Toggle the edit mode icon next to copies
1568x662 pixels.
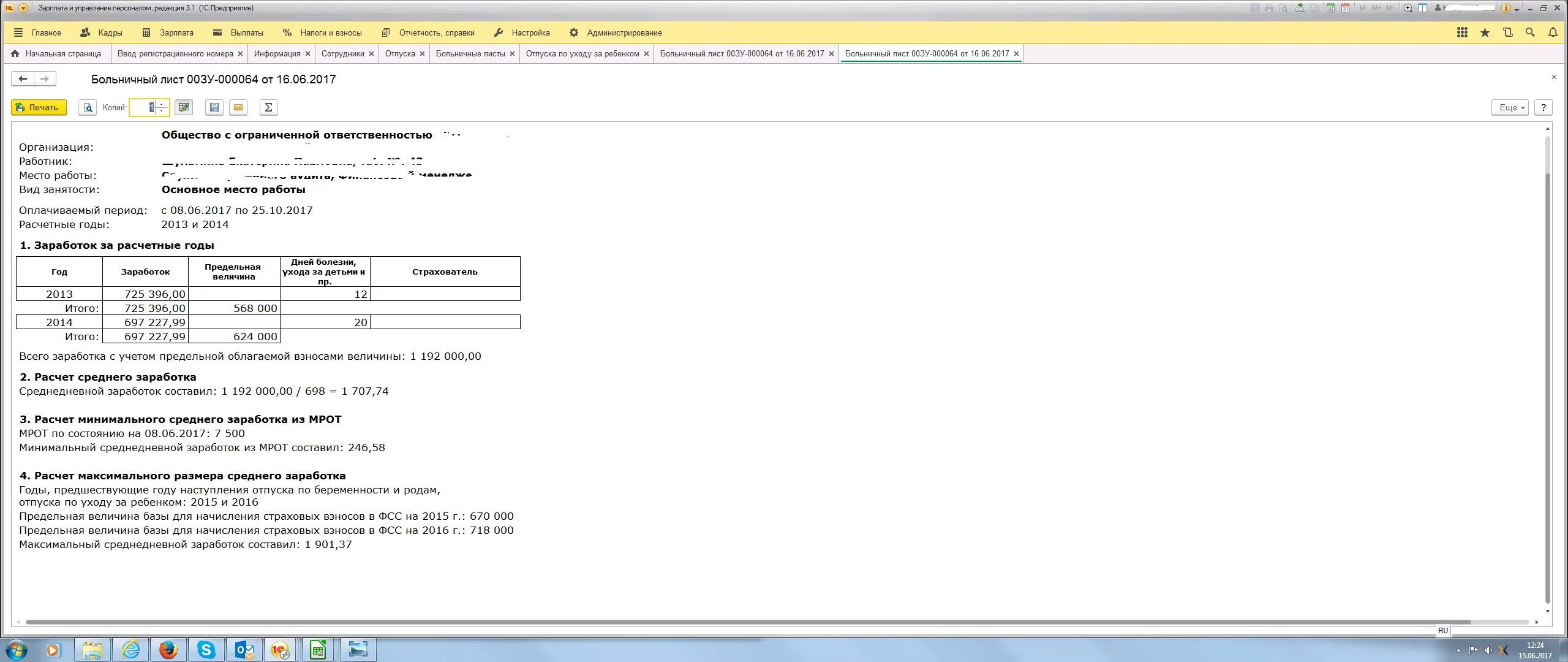coord(183,107)
